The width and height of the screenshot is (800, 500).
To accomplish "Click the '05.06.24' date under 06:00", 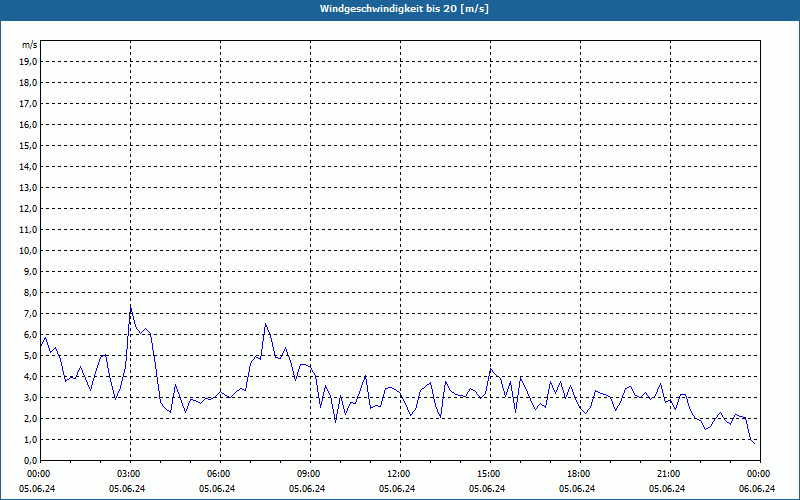I will 217,489.
